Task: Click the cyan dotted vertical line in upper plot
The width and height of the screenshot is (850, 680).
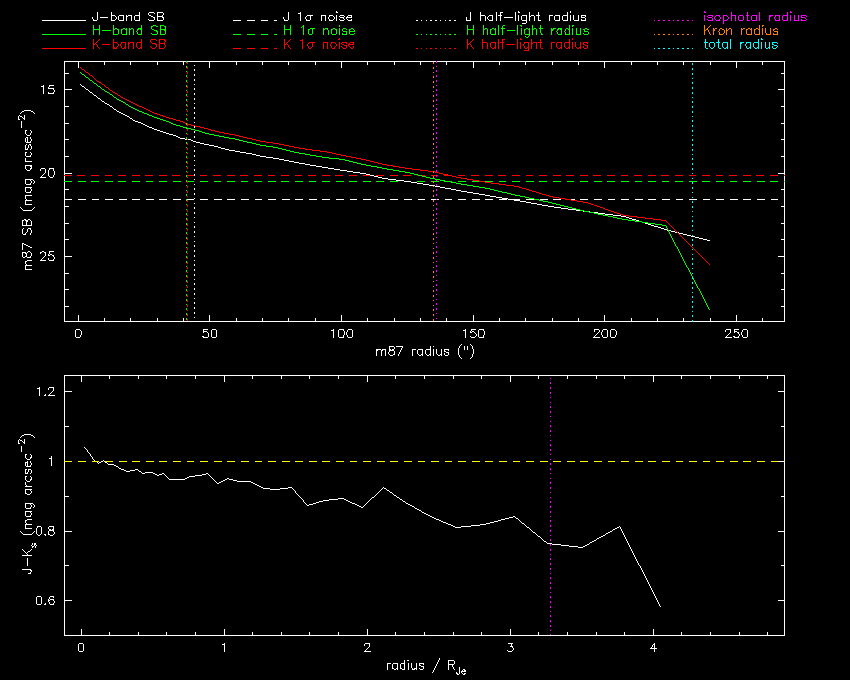Action: point(692,200)
